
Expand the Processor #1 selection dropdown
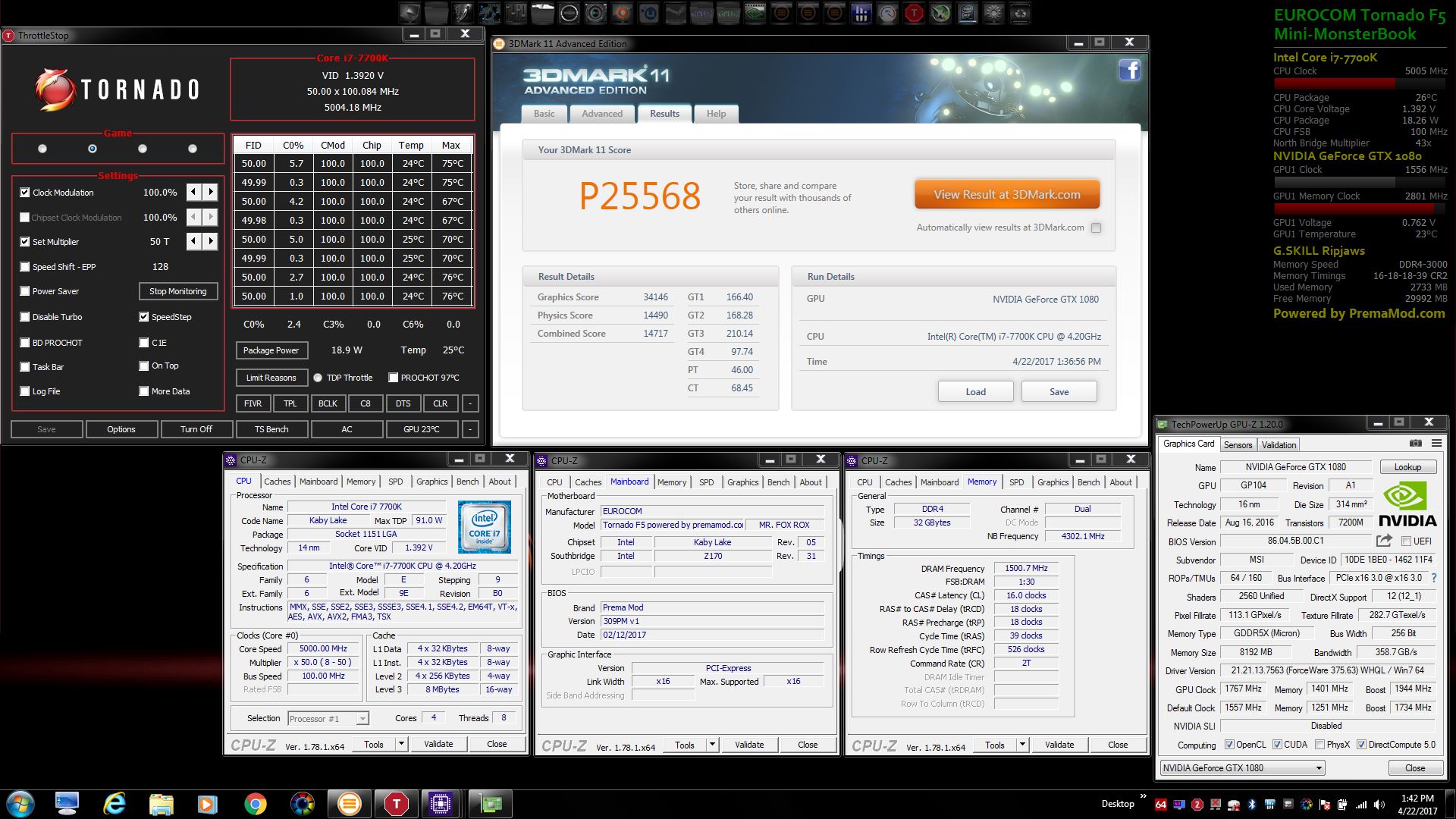click(x=362, y=719)
